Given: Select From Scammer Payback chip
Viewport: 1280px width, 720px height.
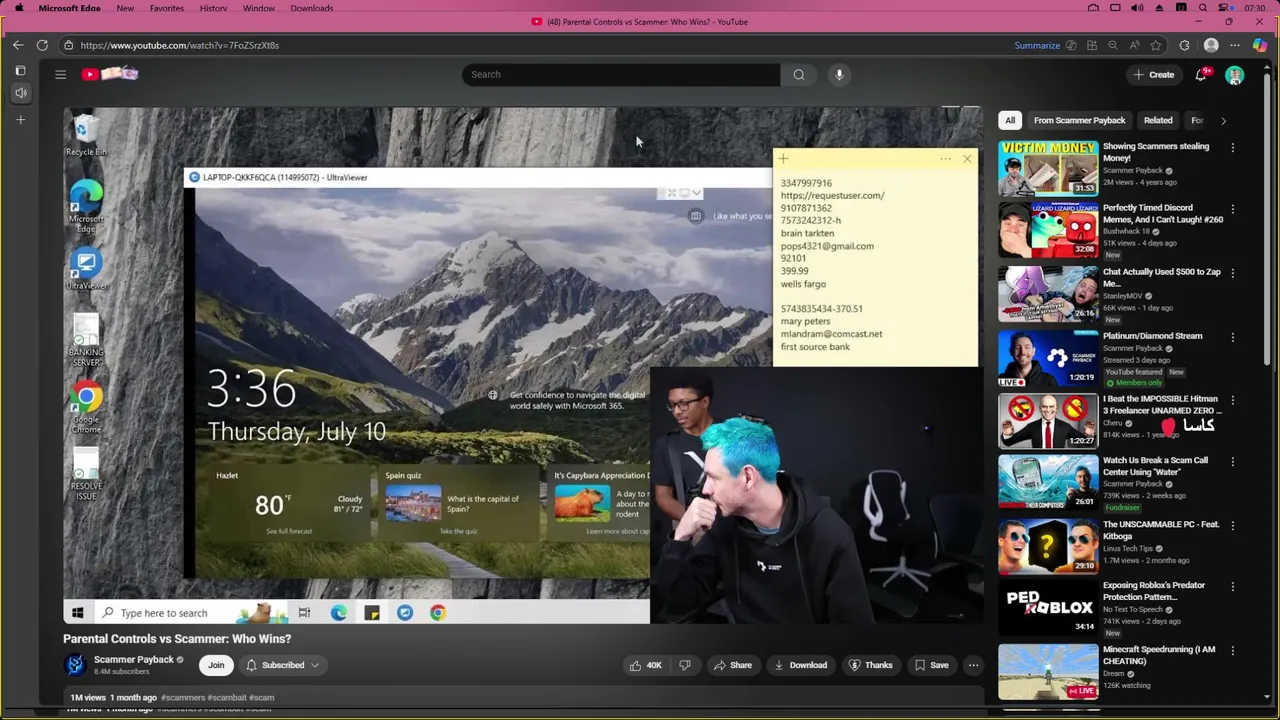Looking at the screenshot, I should tap(1079, 121).
